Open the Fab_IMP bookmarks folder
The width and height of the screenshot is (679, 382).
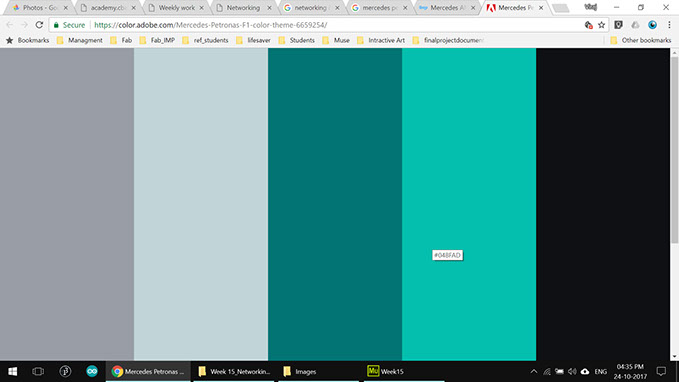157,40
